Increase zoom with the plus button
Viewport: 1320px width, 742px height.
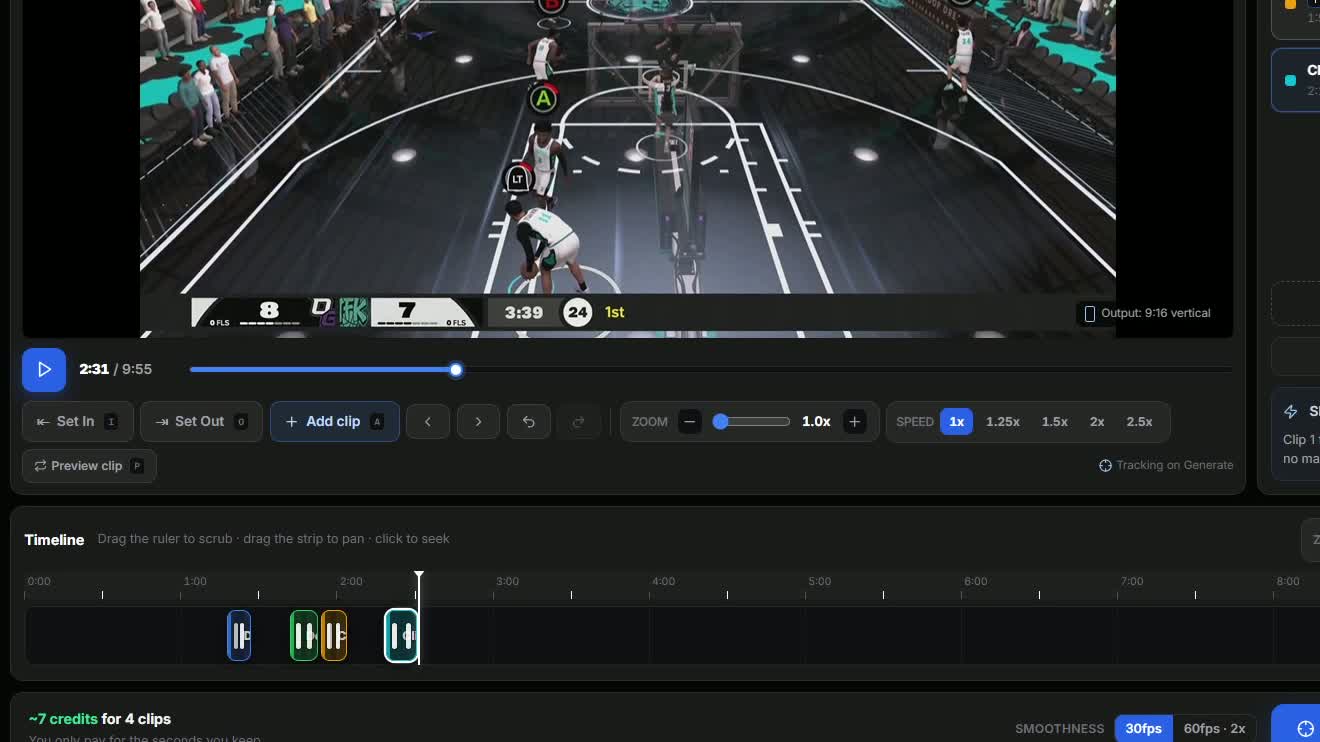pos(854,422)
